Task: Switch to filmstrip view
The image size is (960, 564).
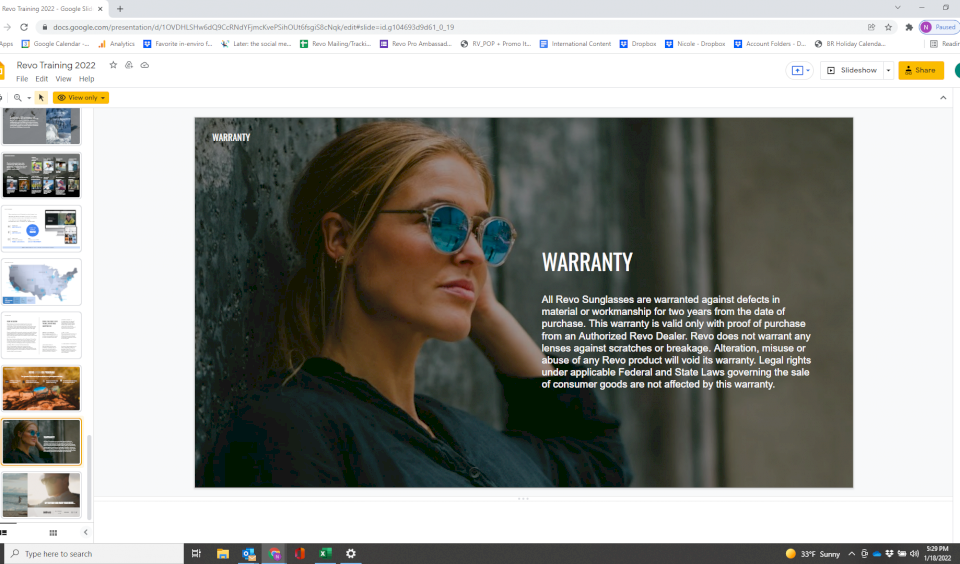Action: tap(3, 533)
